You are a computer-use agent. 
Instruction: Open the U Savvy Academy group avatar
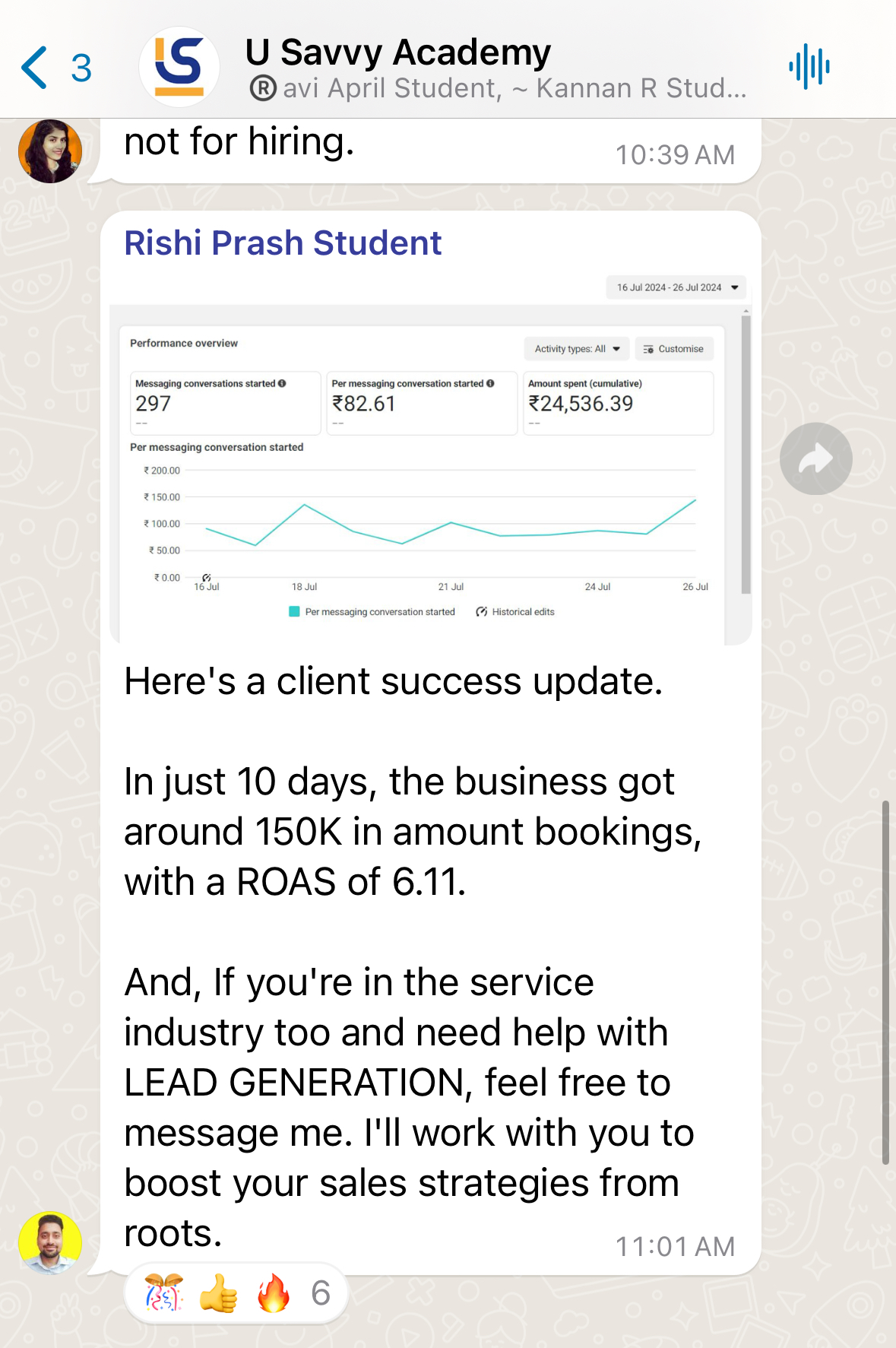click(179, 67)
